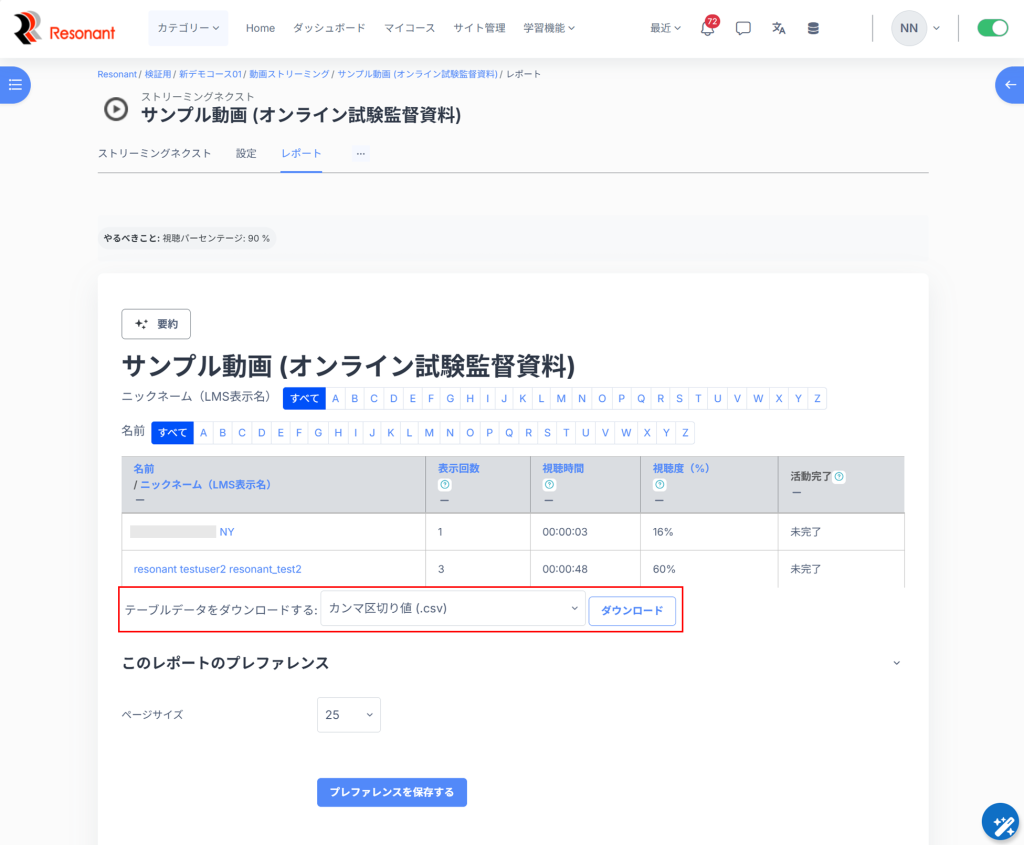
Task: Open the left sidebar list drawer
Action: [14, 85]
